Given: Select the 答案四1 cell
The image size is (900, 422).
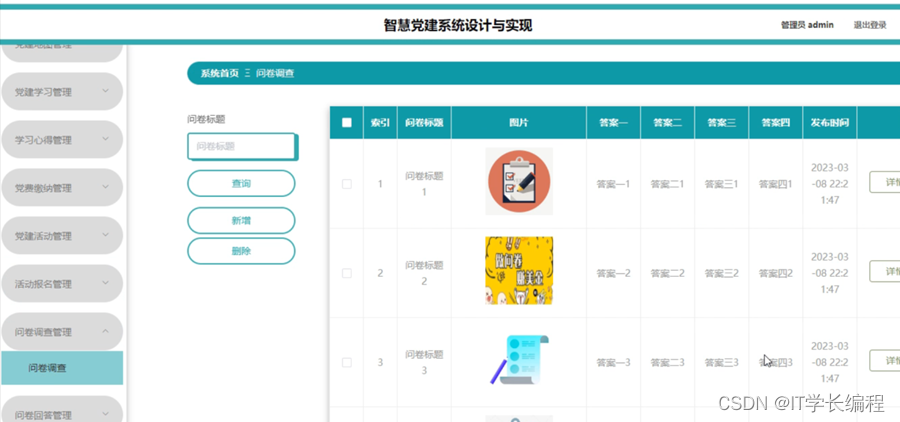Looking at the screenshot, I should tap(775, 184).
